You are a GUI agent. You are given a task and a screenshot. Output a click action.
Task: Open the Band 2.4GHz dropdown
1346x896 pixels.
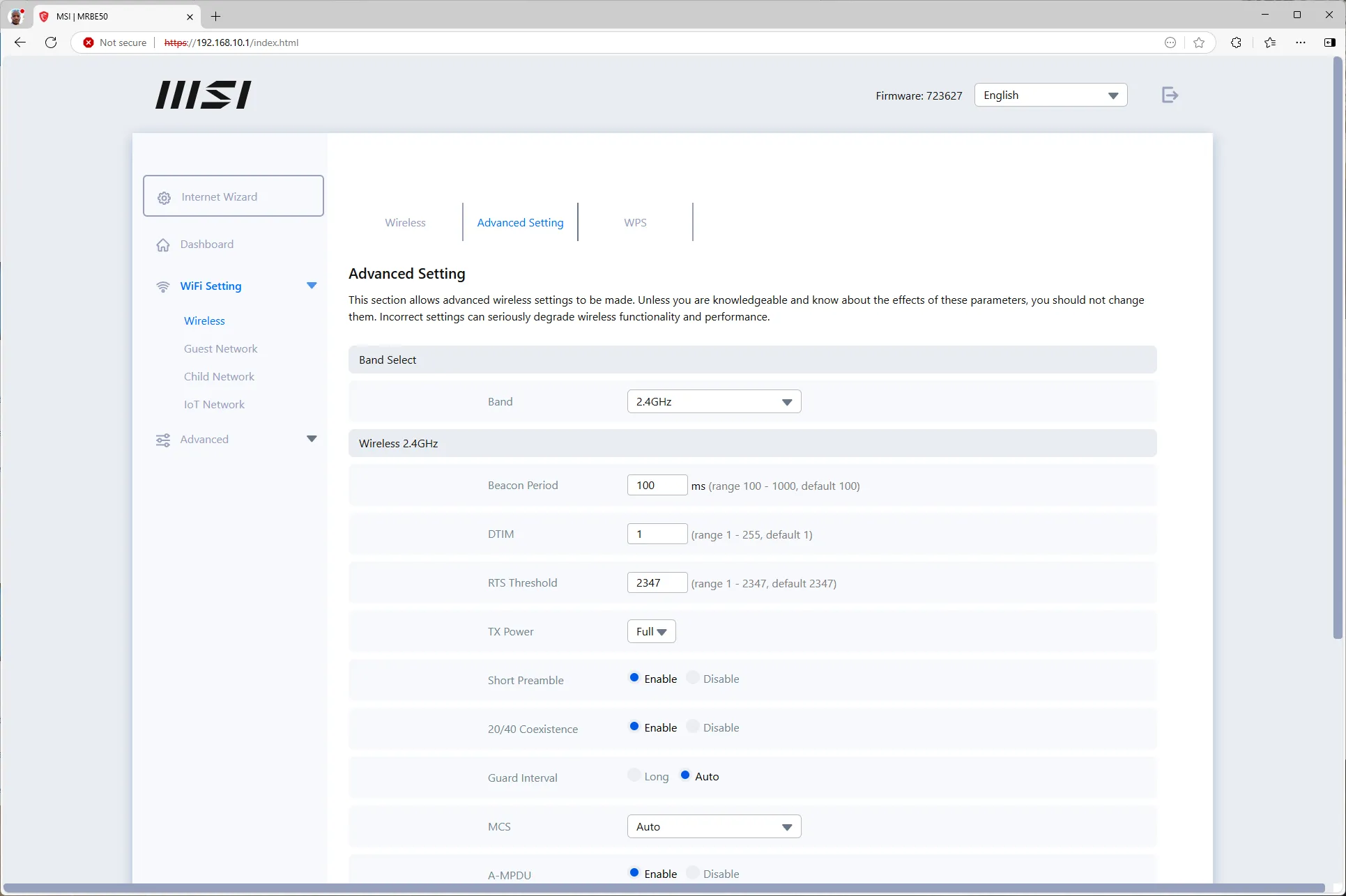click(714, 401)
